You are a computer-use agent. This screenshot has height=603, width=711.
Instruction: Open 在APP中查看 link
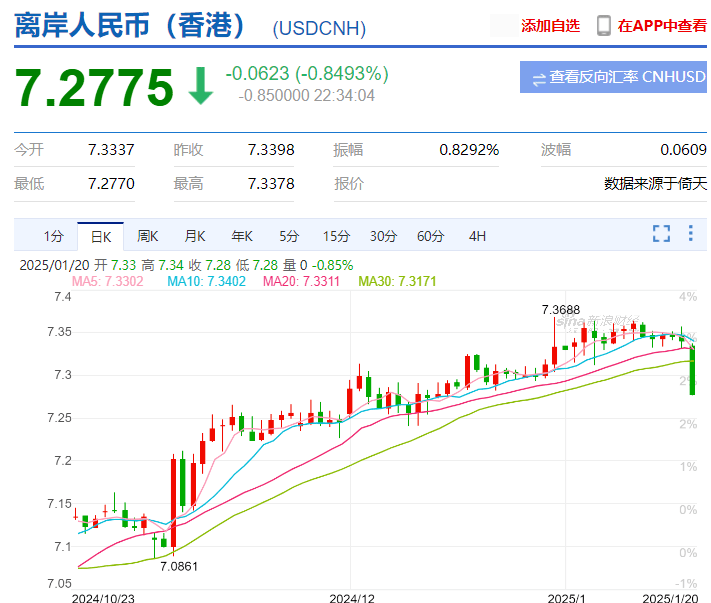tap(662, 26)
